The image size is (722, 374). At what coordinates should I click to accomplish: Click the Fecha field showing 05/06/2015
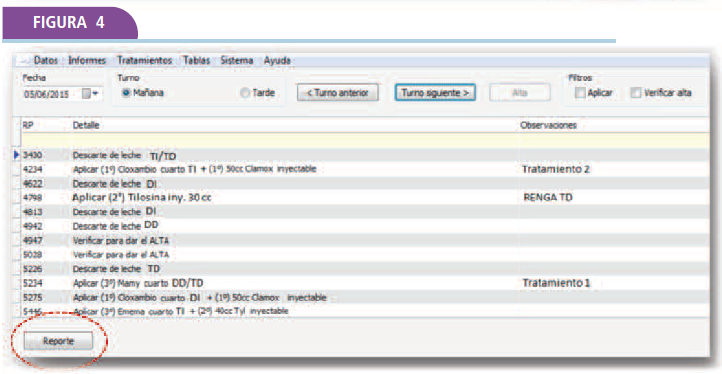52,94
